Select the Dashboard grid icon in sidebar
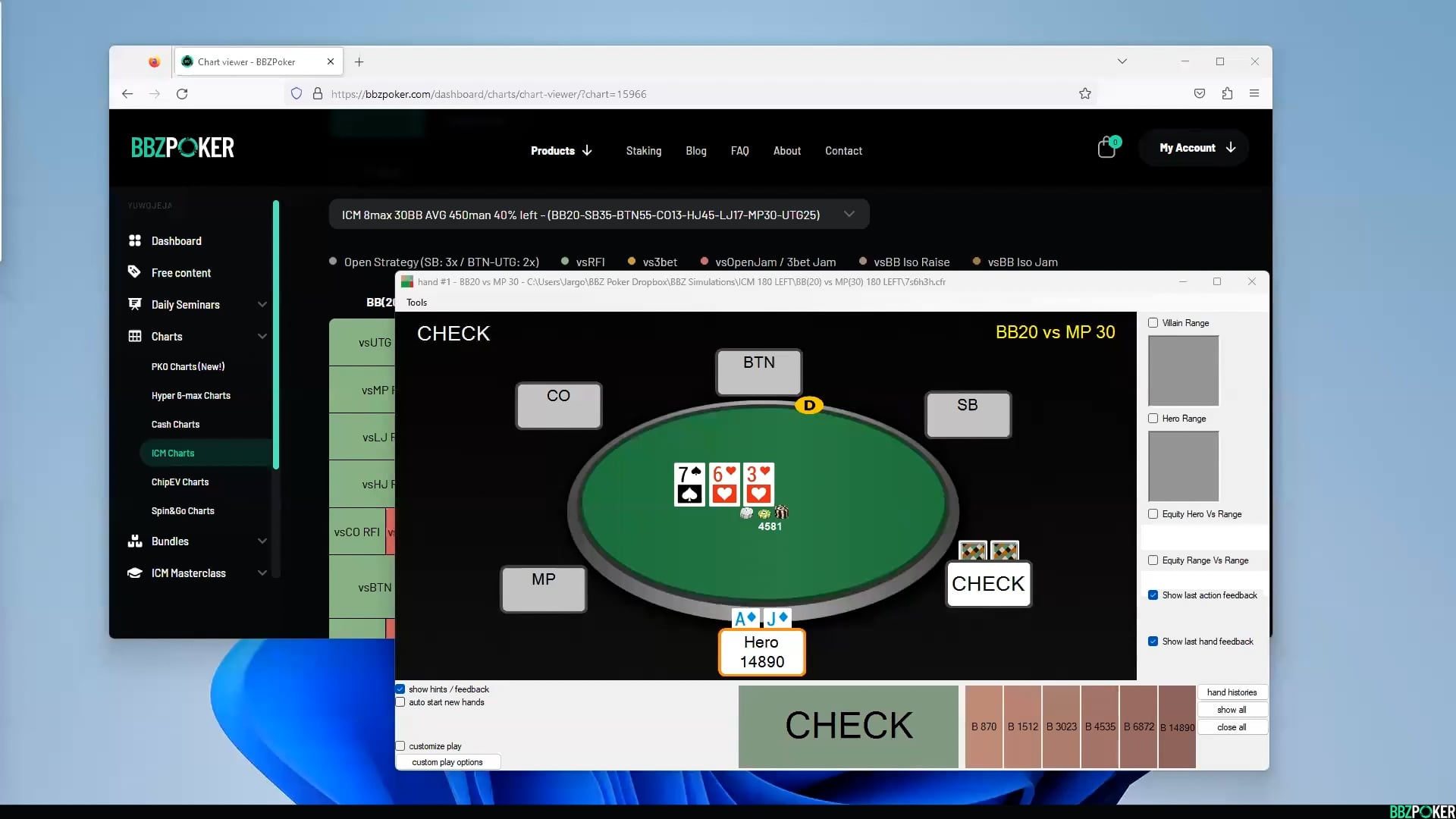This screenshot has width=1456, height=819. coord(135,240)
